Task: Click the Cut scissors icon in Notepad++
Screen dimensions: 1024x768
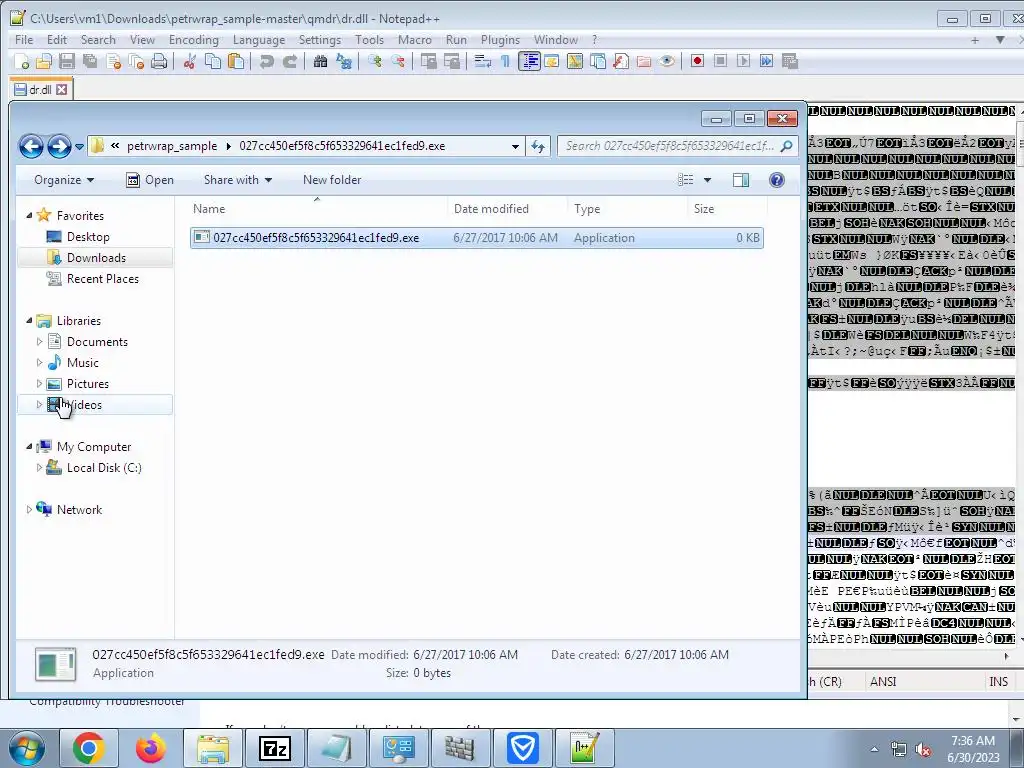Action: (189, 61)
